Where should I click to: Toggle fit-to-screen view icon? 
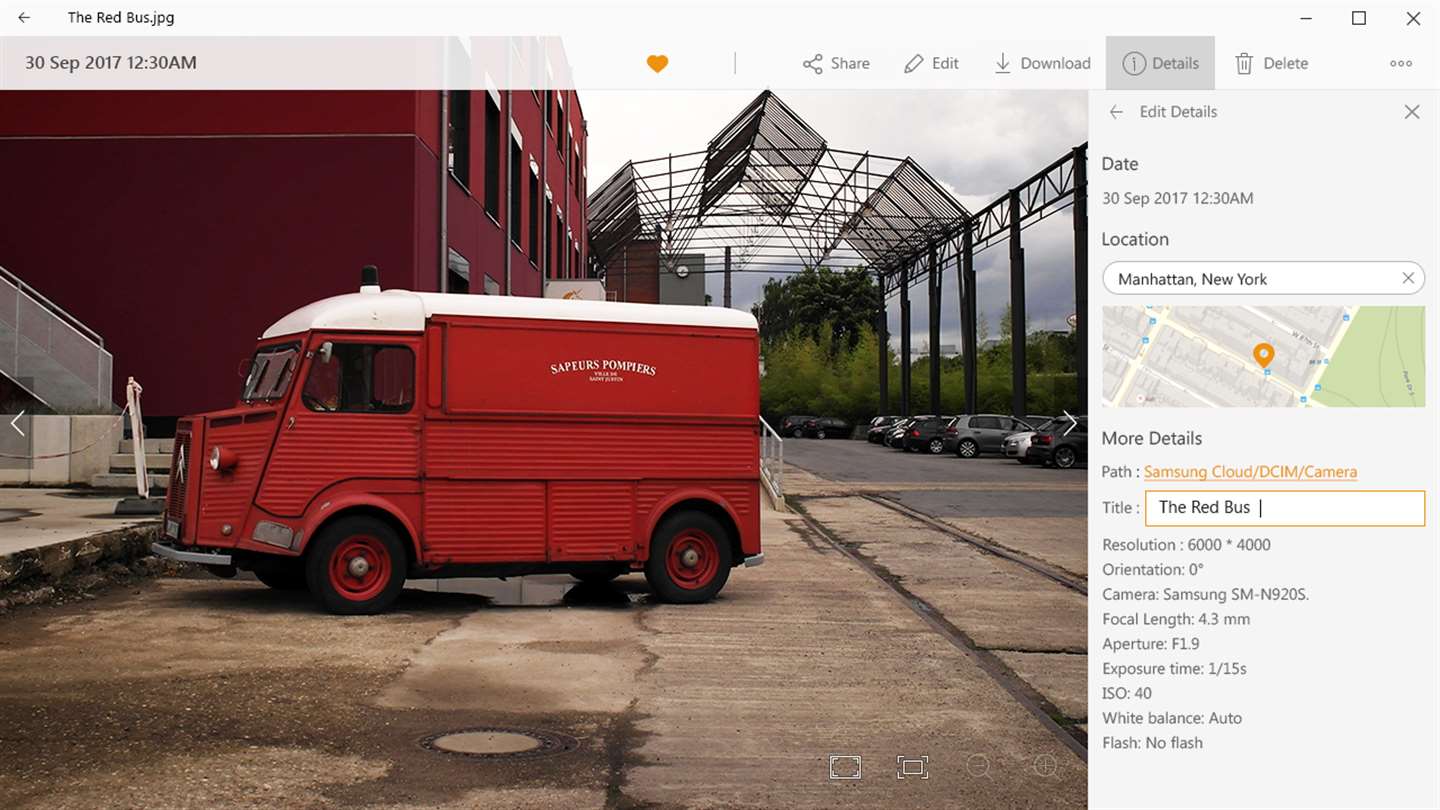pyautogui.click(x=845, y=767)
